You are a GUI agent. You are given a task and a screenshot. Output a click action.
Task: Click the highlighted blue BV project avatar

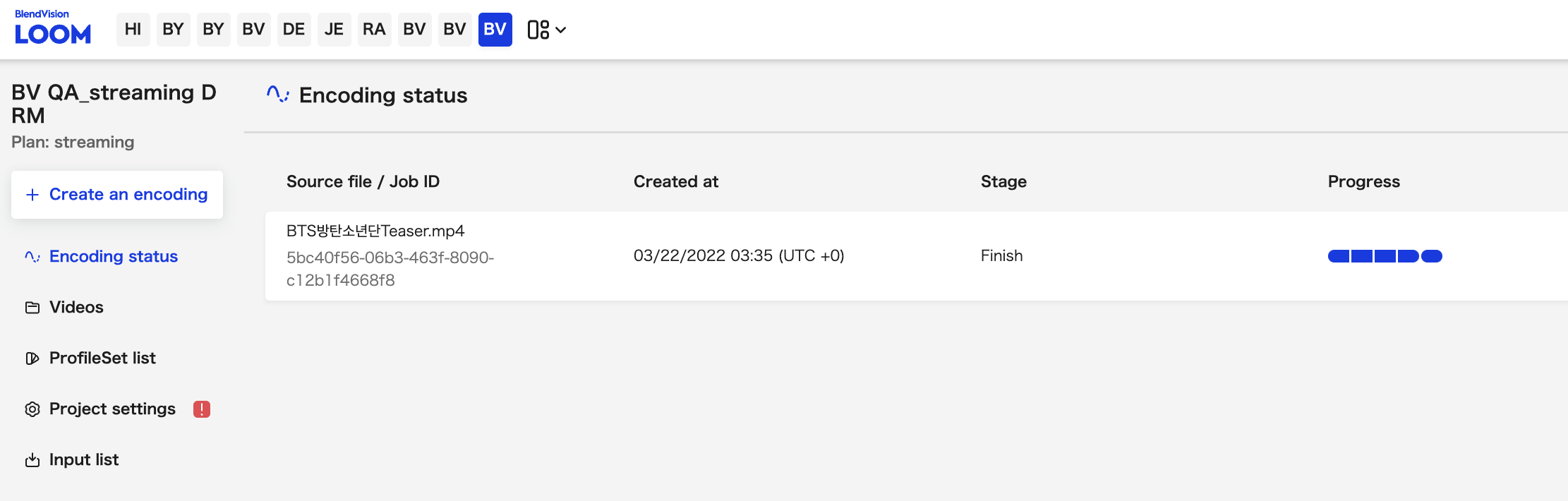click(495, 30)
